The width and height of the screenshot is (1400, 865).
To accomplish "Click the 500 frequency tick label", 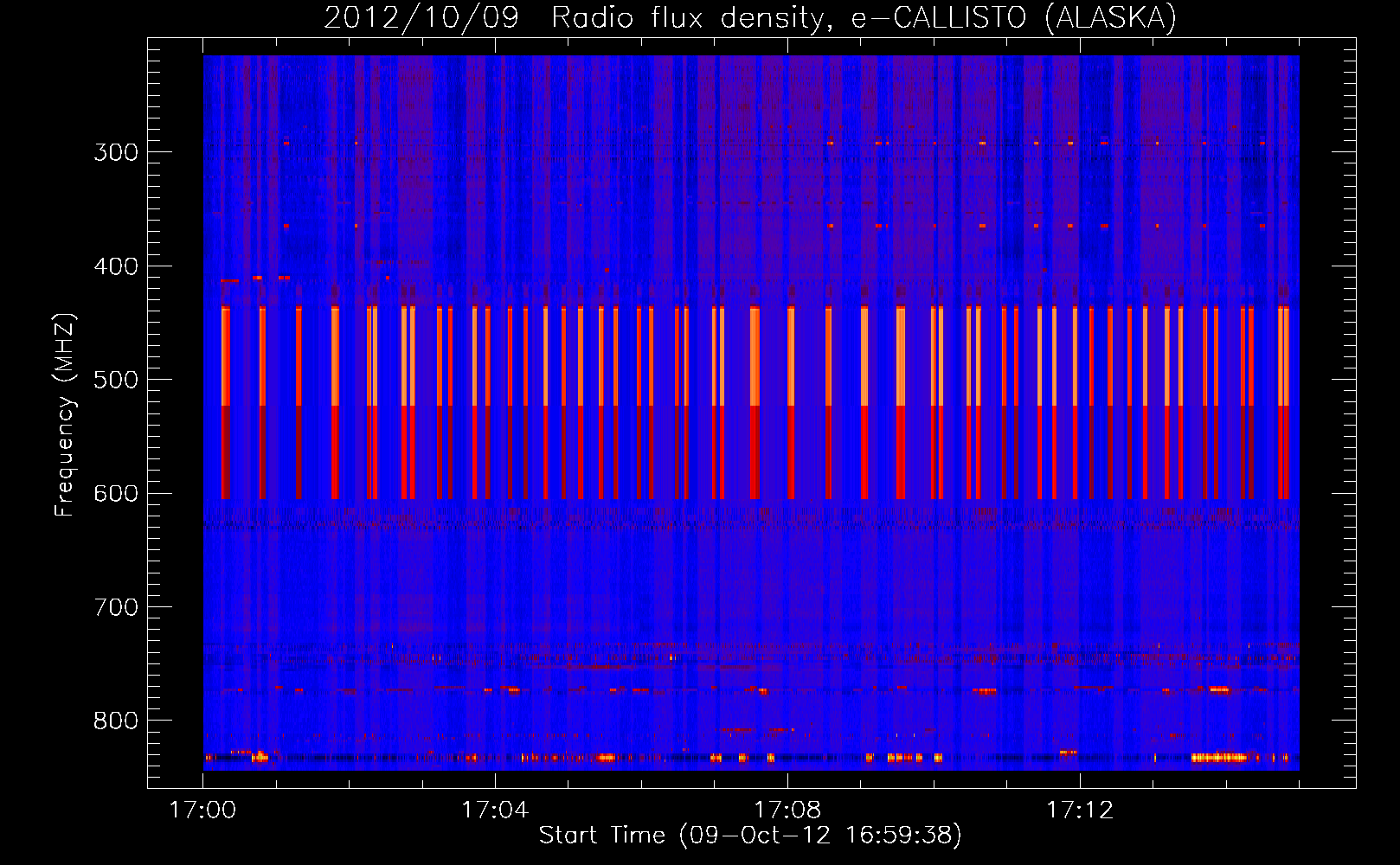I will tap(116, 380).
